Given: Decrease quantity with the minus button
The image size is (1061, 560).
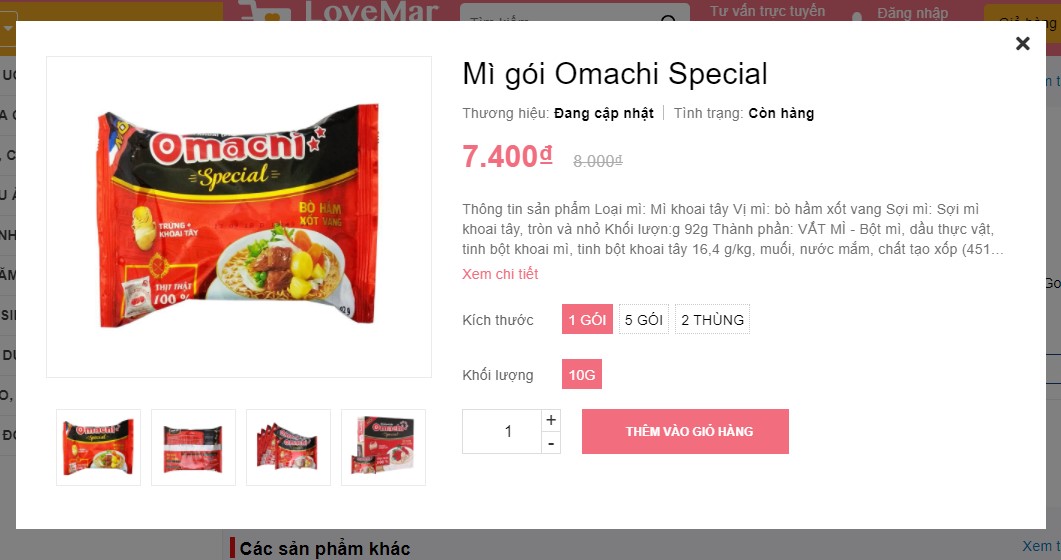Looking at the screenshot, I should pyautogui.click(x=551, y=443).
